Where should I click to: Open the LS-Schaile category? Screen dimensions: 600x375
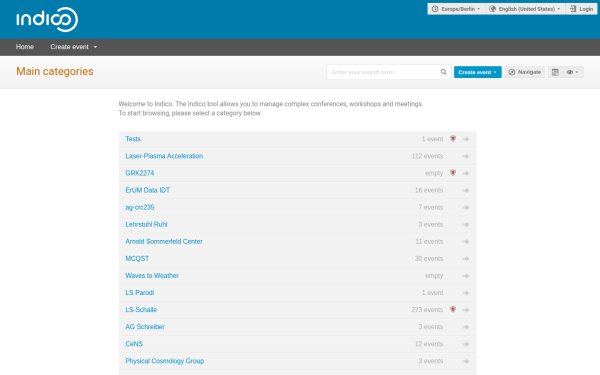click(x=141, y=310)
